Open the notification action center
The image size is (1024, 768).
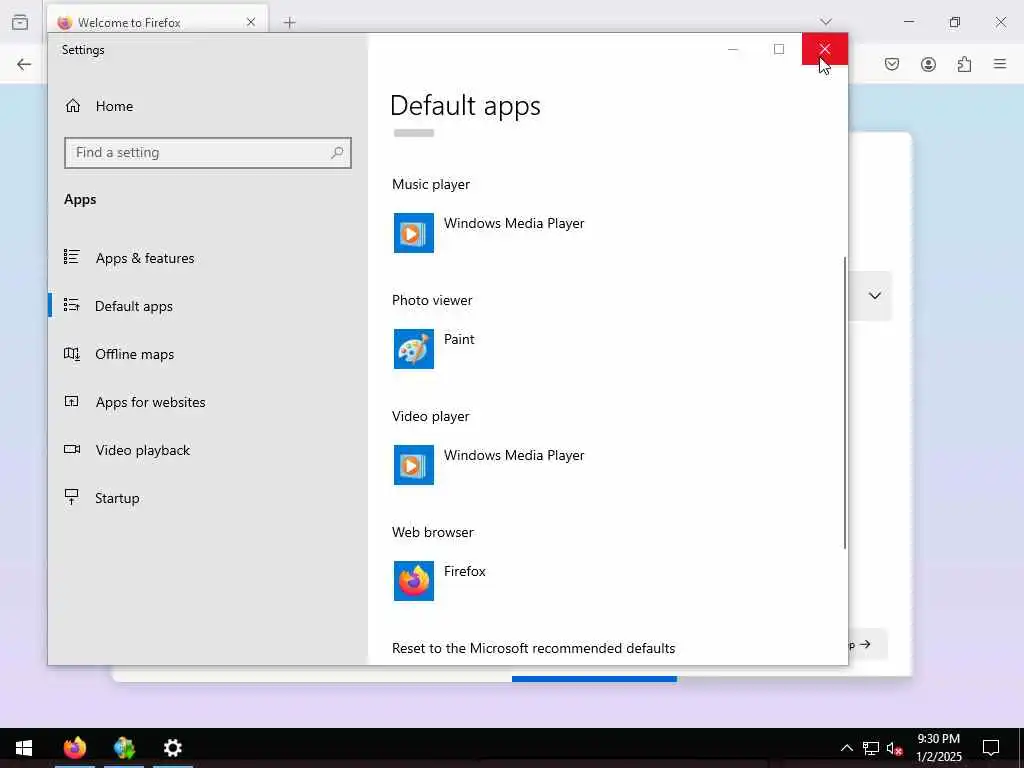(x=991, y=748)
